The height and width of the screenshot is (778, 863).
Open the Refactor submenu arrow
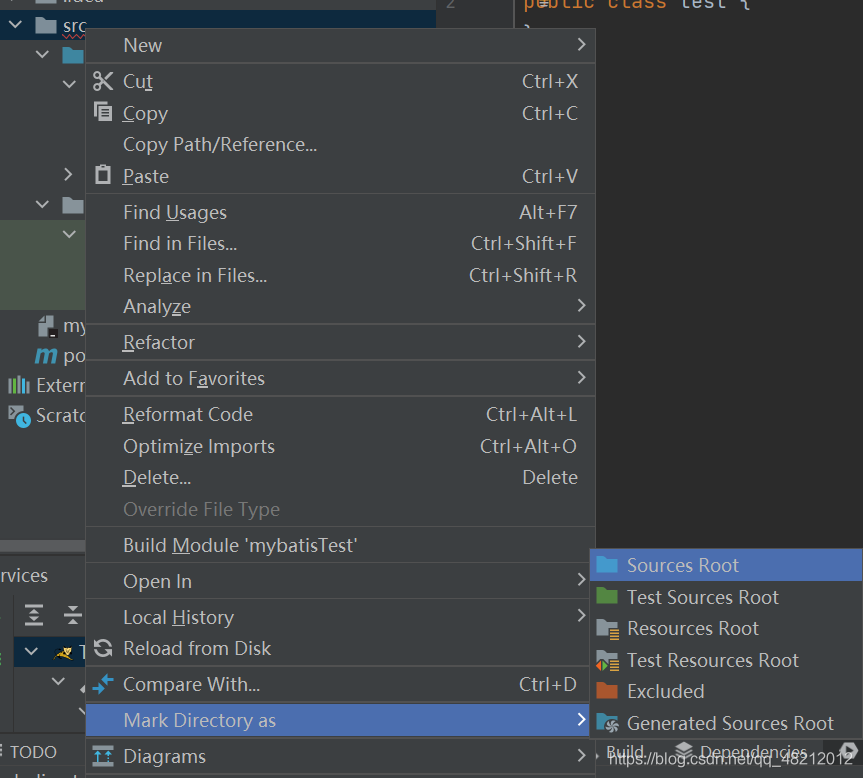click(582, 342)
